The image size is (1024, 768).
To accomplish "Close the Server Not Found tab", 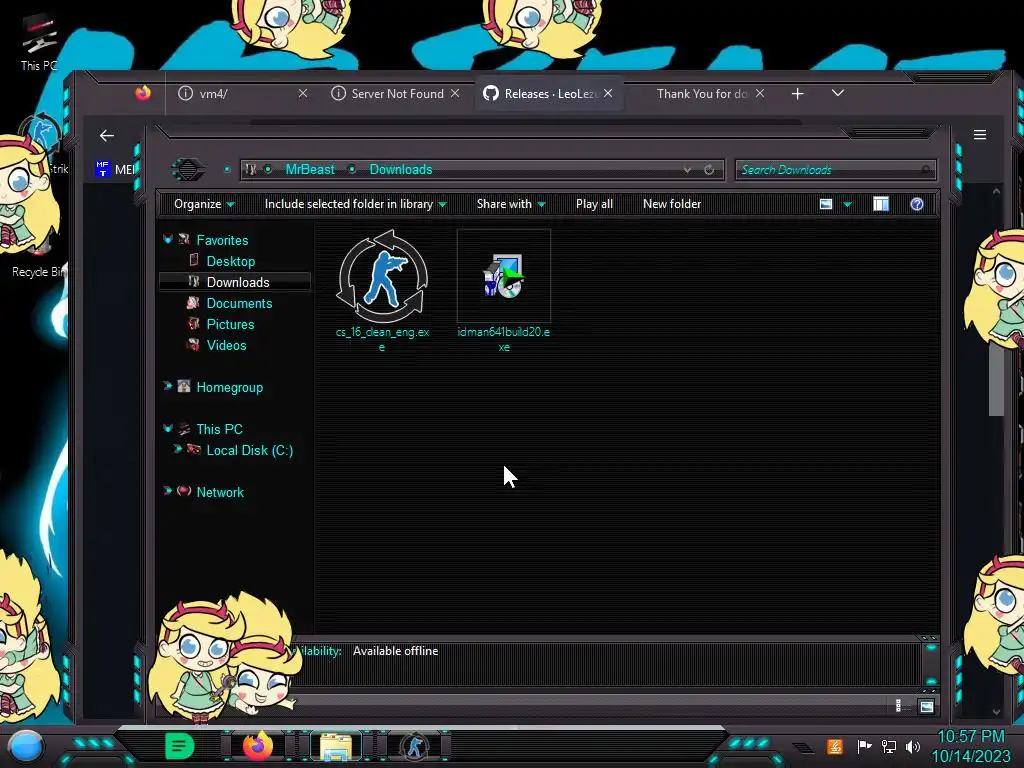I will [x=455, y=93].
